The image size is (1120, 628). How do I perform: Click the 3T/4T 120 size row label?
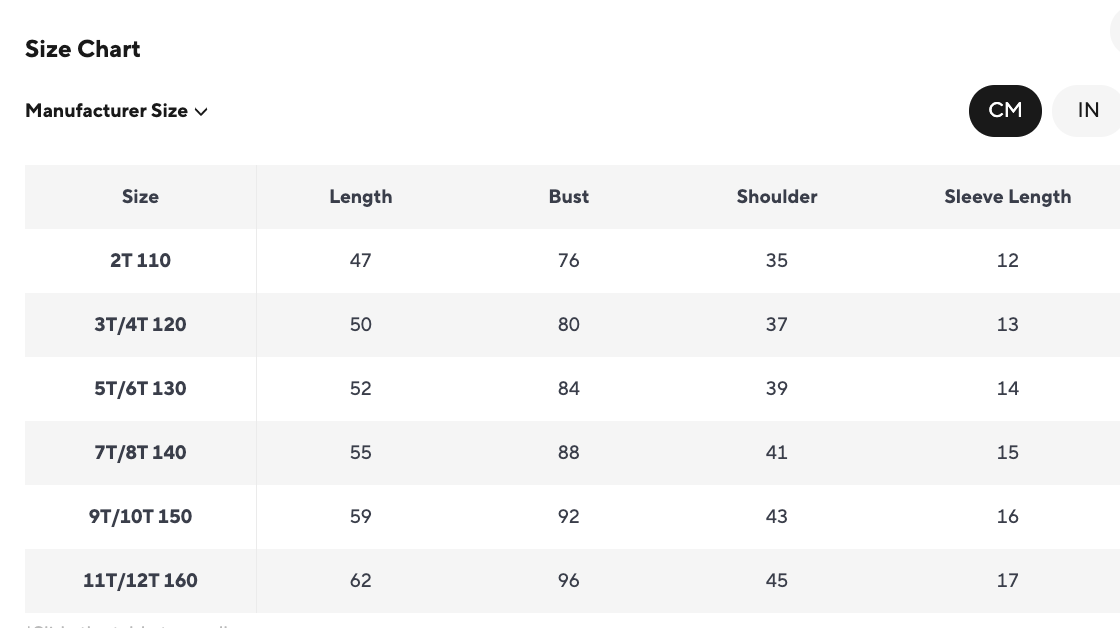tap(140, 325)
